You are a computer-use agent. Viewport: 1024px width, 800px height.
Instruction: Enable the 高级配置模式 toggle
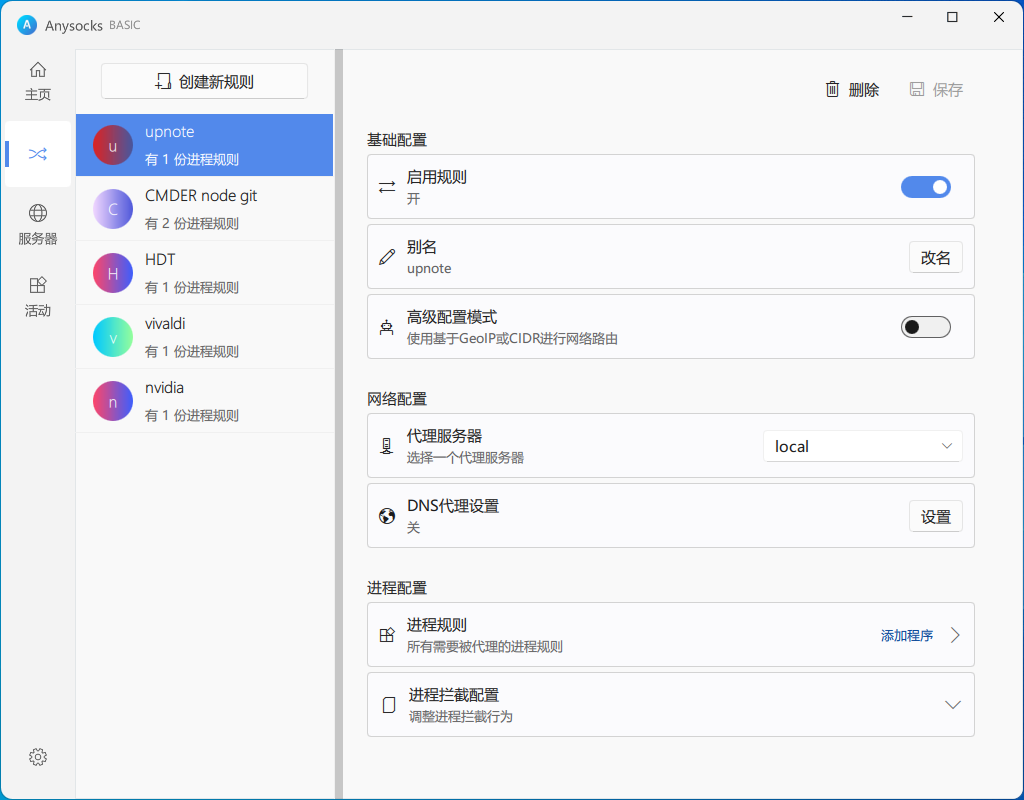925,327
